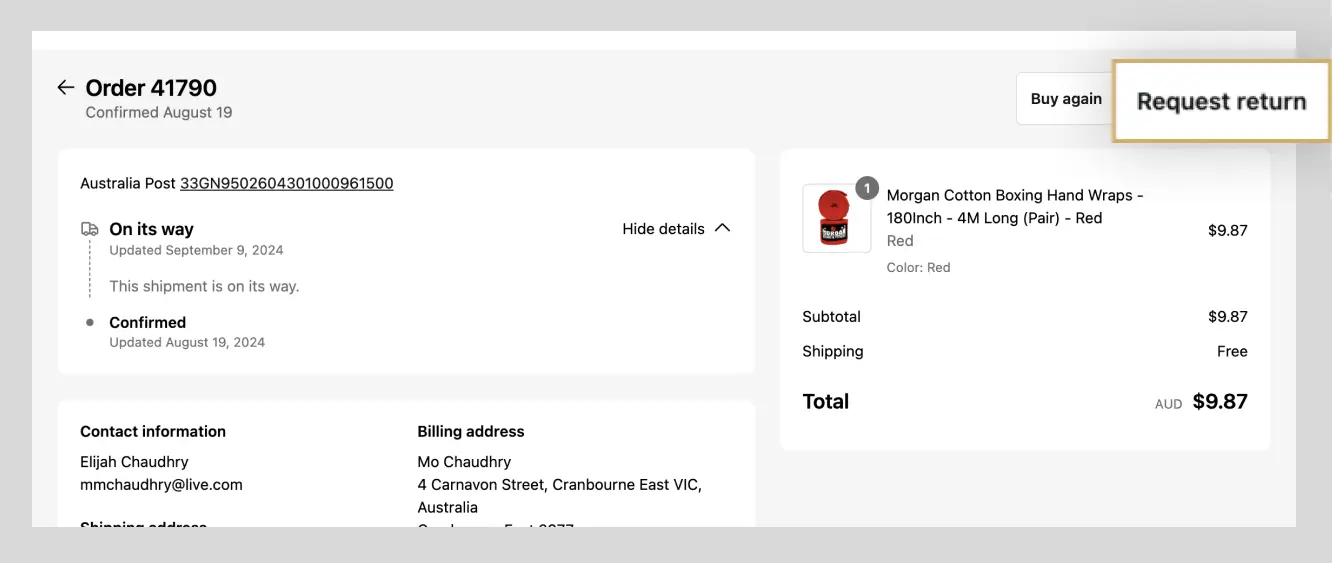Click the Updated August 19, 2024 text
This screenshot has height=563, width=1333.
[x=187, y=342]
